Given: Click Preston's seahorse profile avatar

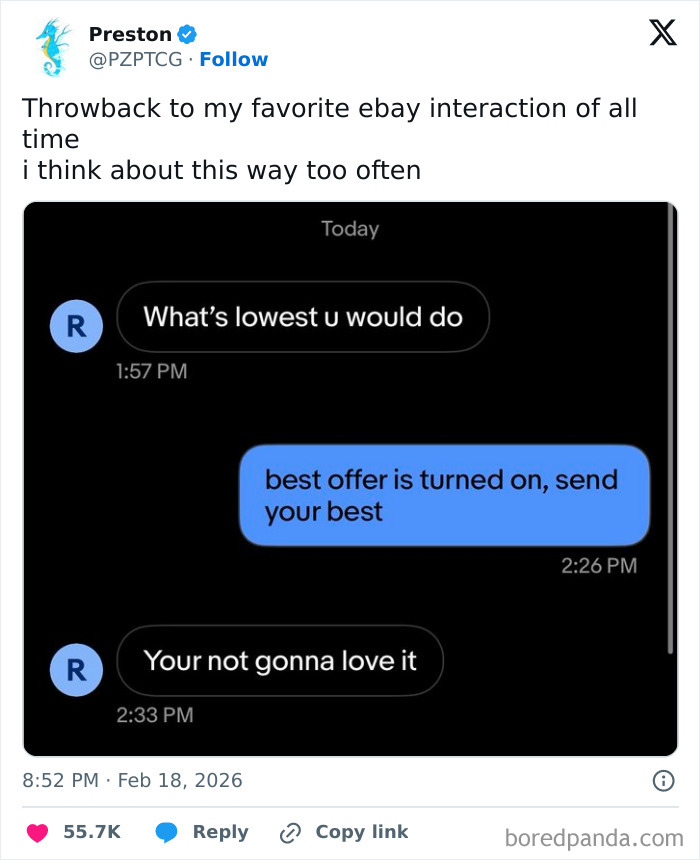Looking at the screenshot, I should click(x=50, y=44).
